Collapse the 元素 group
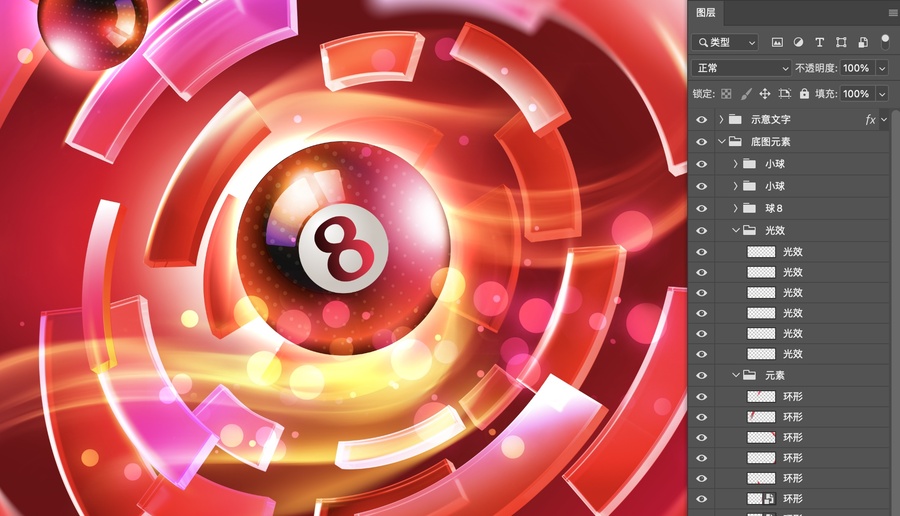Image resolution: width=900 pixels, height=516 pixels. [735, 375]
